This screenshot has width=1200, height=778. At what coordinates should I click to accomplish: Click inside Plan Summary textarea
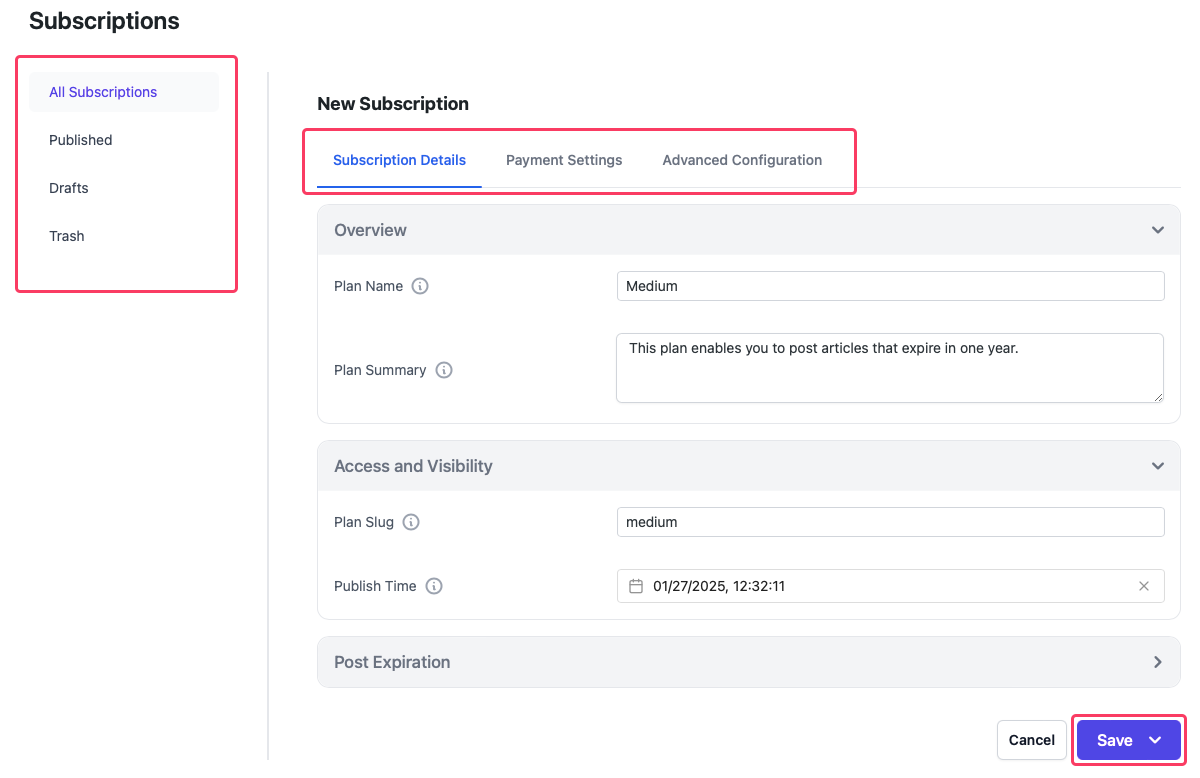coord(890,368)
